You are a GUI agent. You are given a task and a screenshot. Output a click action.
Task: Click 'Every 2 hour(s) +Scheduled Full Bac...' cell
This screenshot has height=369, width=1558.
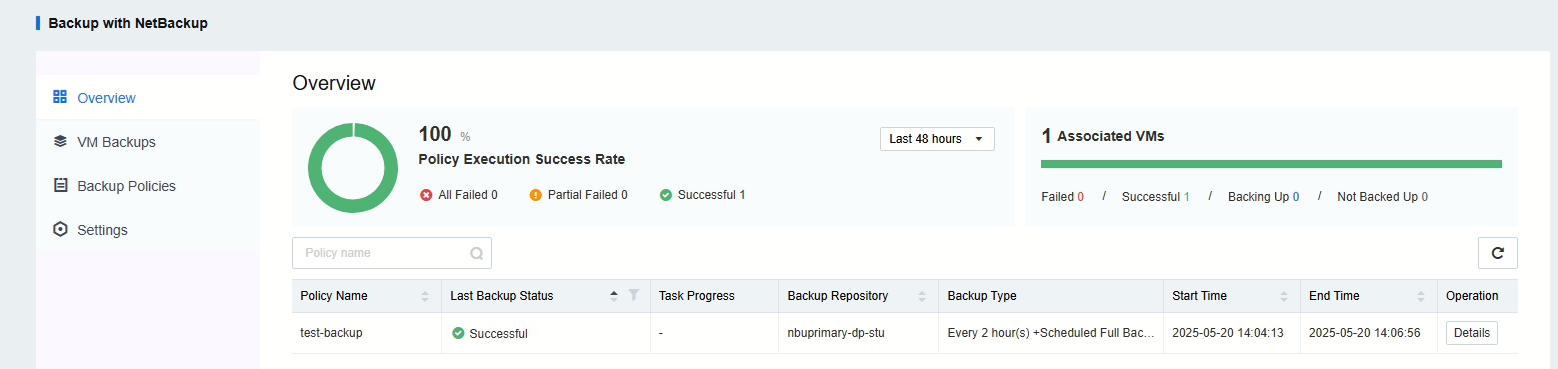coord(1051,333)
